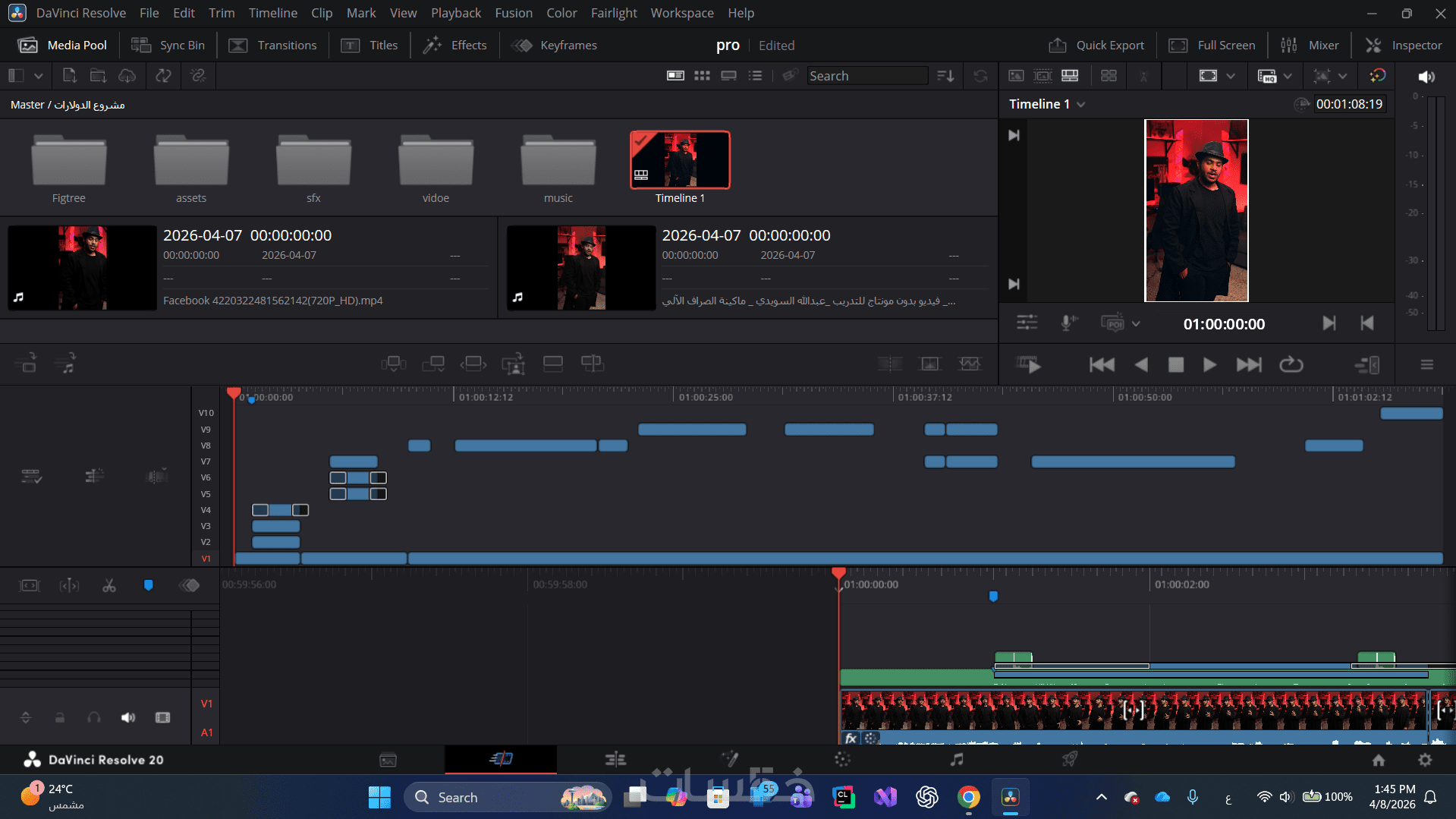Open the HQ timeline resolution dropdown arrow

pos(1288,76)
